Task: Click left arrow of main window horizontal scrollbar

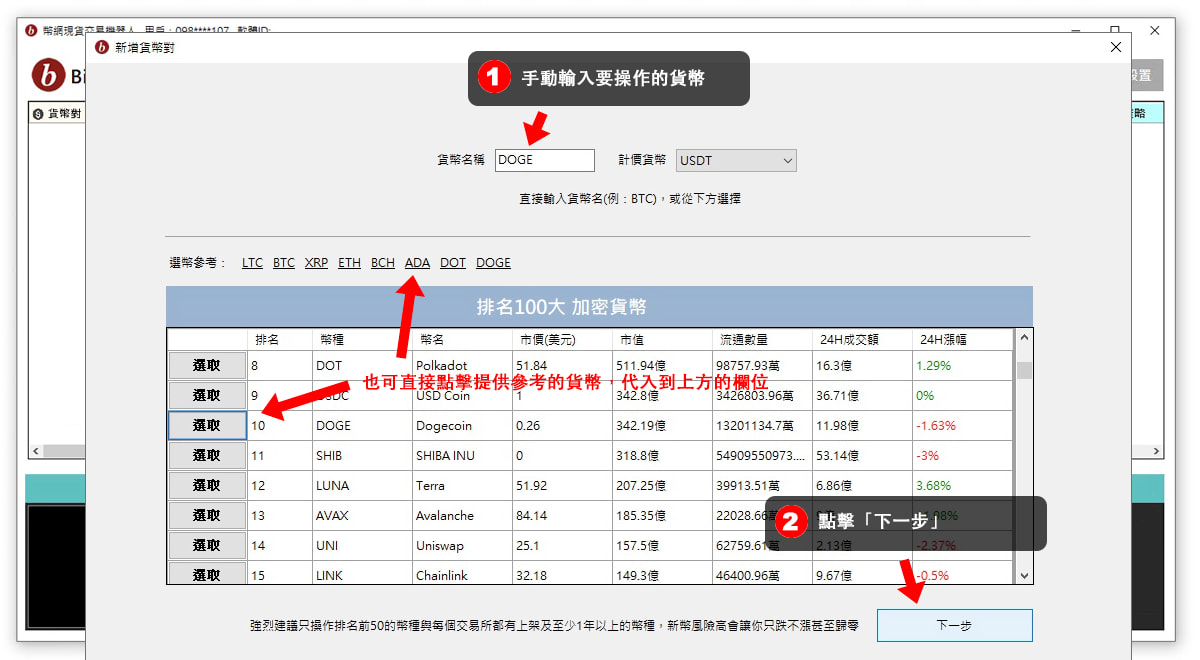Action: pos(34,451)
